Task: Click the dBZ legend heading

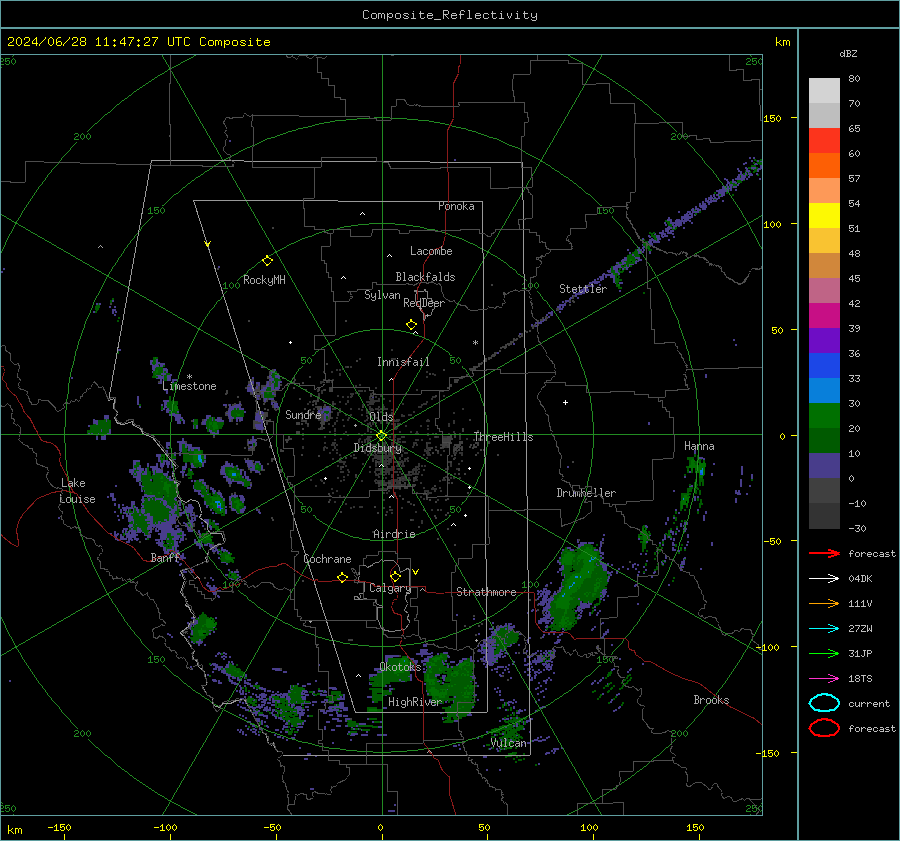Action: [848, 53]
